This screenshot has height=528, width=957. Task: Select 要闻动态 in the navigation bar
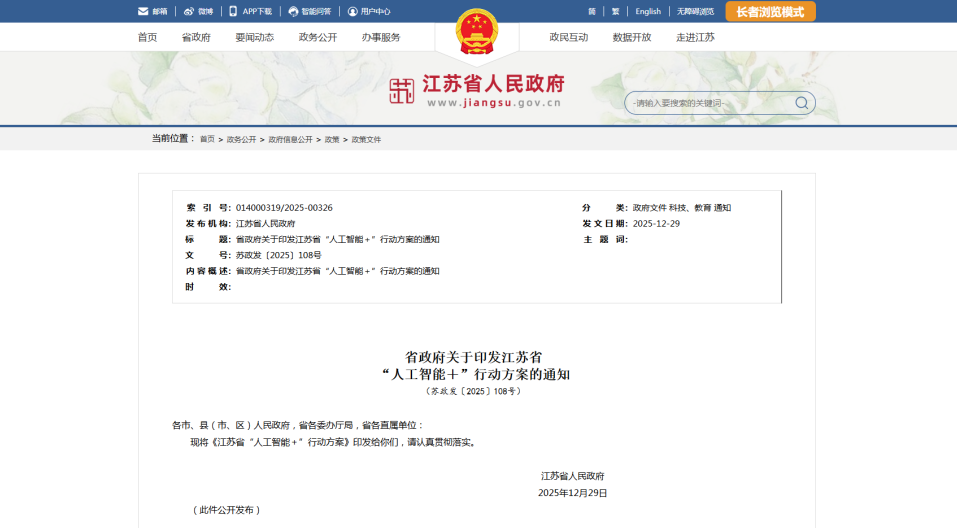254,37
